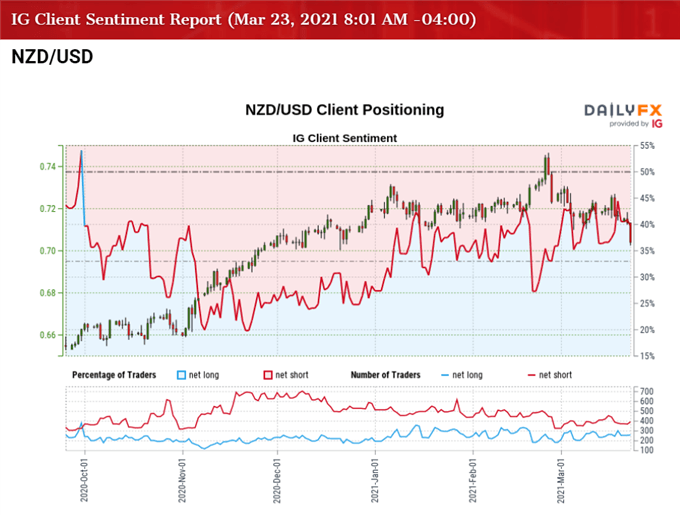680x515 pixels.
Task: Click the 35% right axis label
Action: [647, 251]
